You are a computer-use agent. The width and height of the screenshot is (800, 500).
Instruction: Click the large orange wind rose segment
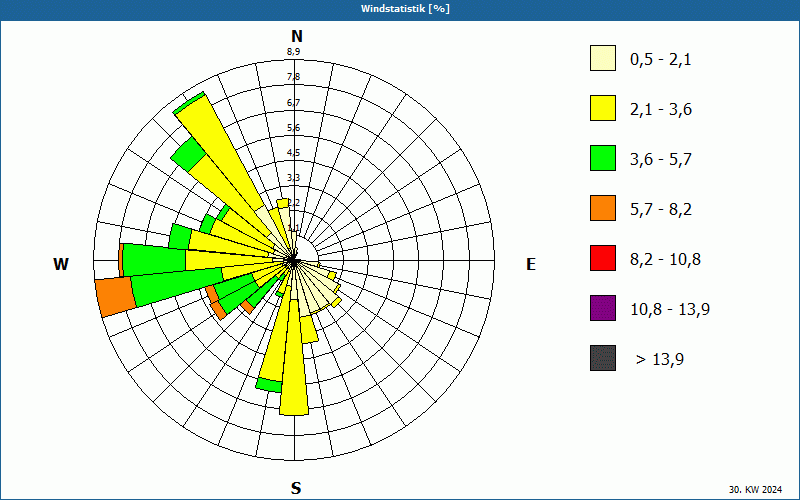[x=115, y=297]
